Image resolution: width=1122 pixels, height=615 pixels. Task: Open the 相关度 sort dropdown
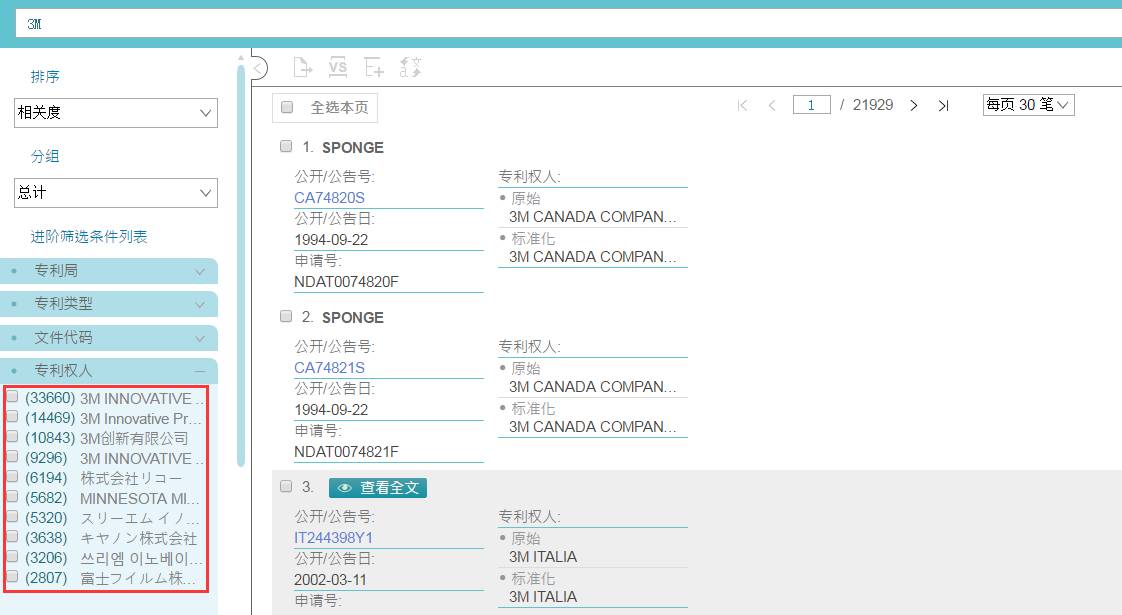116,113
